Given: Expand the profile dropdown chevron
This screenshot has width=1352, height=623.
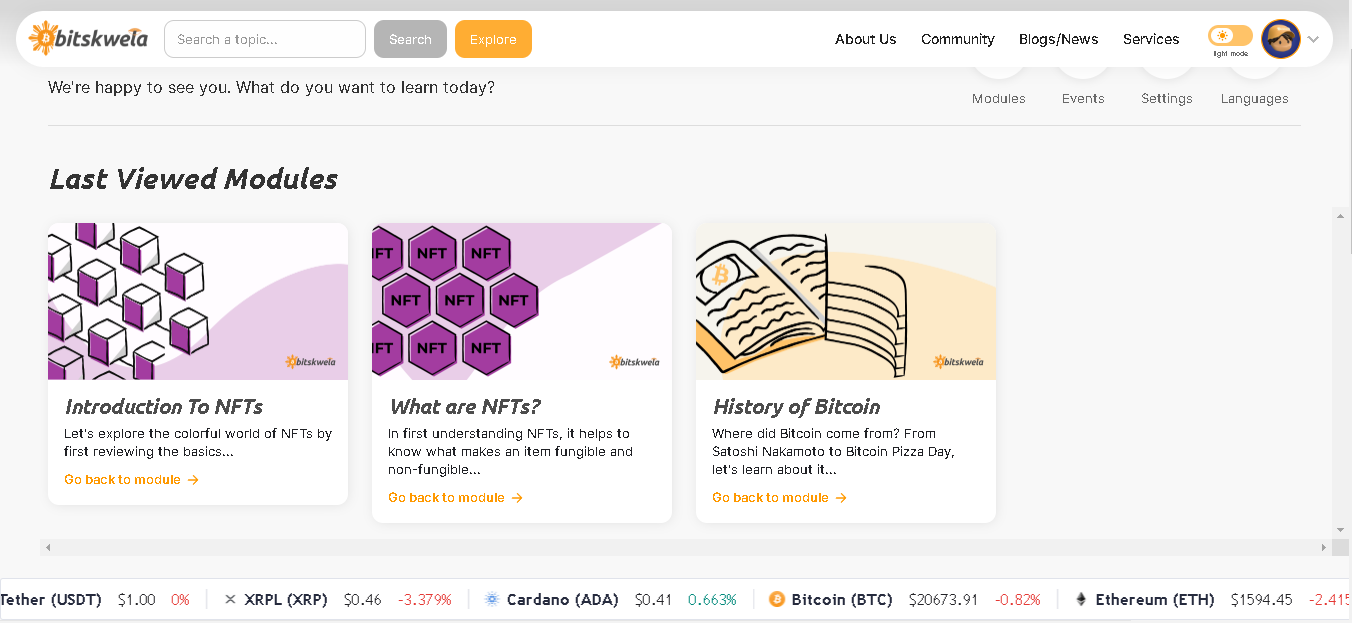Looking at the screenshot, I should tap(1314, 40).
